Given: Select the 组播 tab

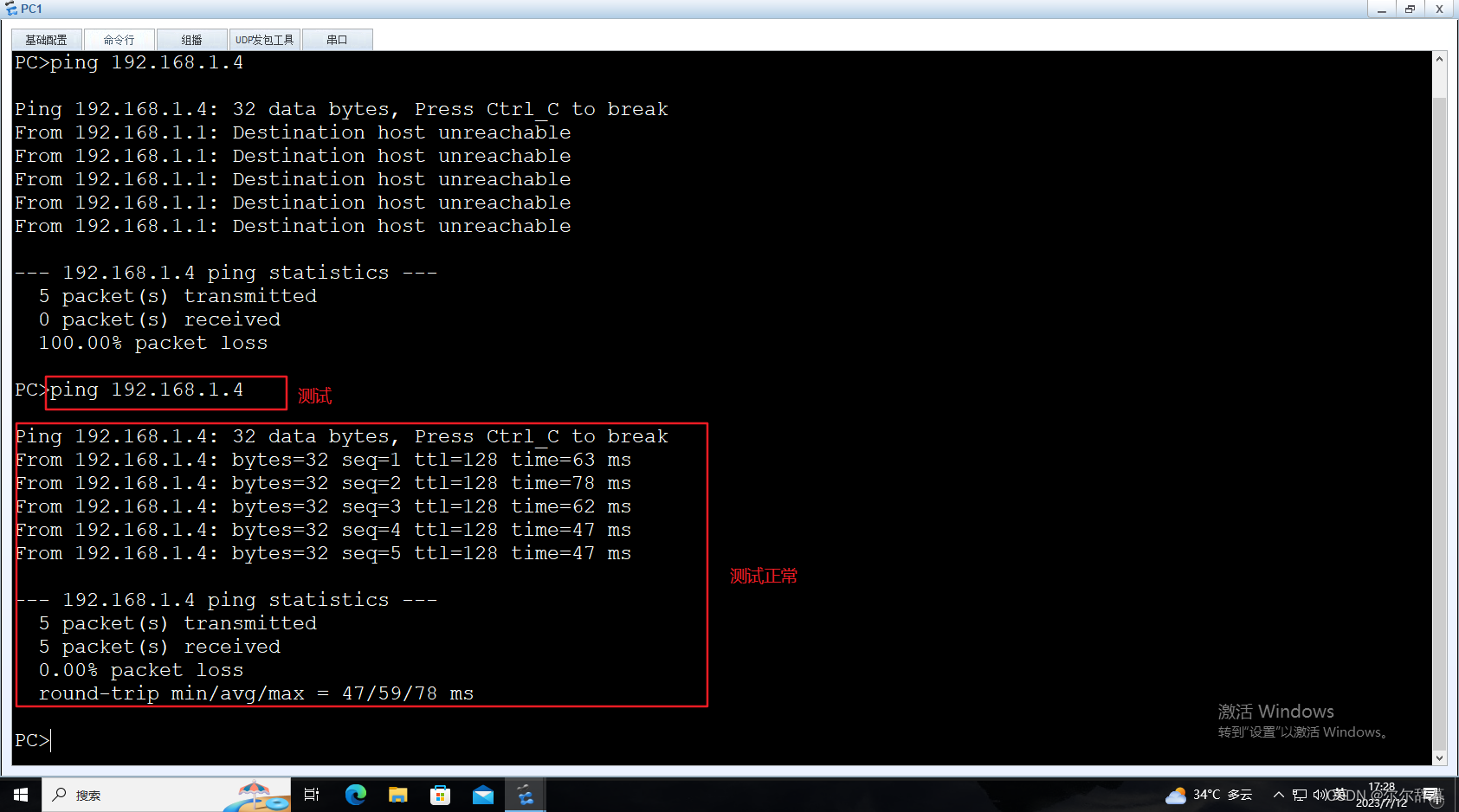Looking at the screenshot, I should pyautogui.click(x=191, y=38).
